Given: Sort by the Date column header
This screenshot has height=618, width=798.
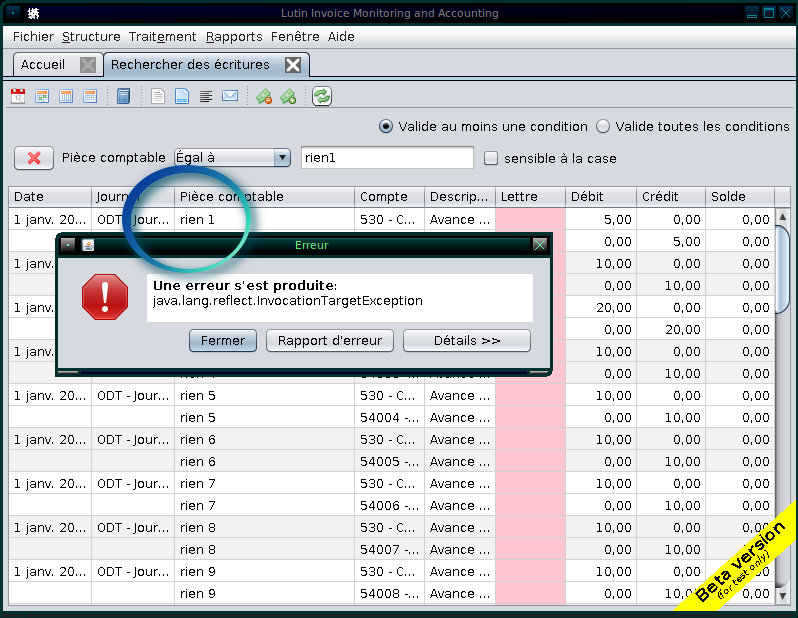Looking at the screenshot, I should click(x=50, y=196).
